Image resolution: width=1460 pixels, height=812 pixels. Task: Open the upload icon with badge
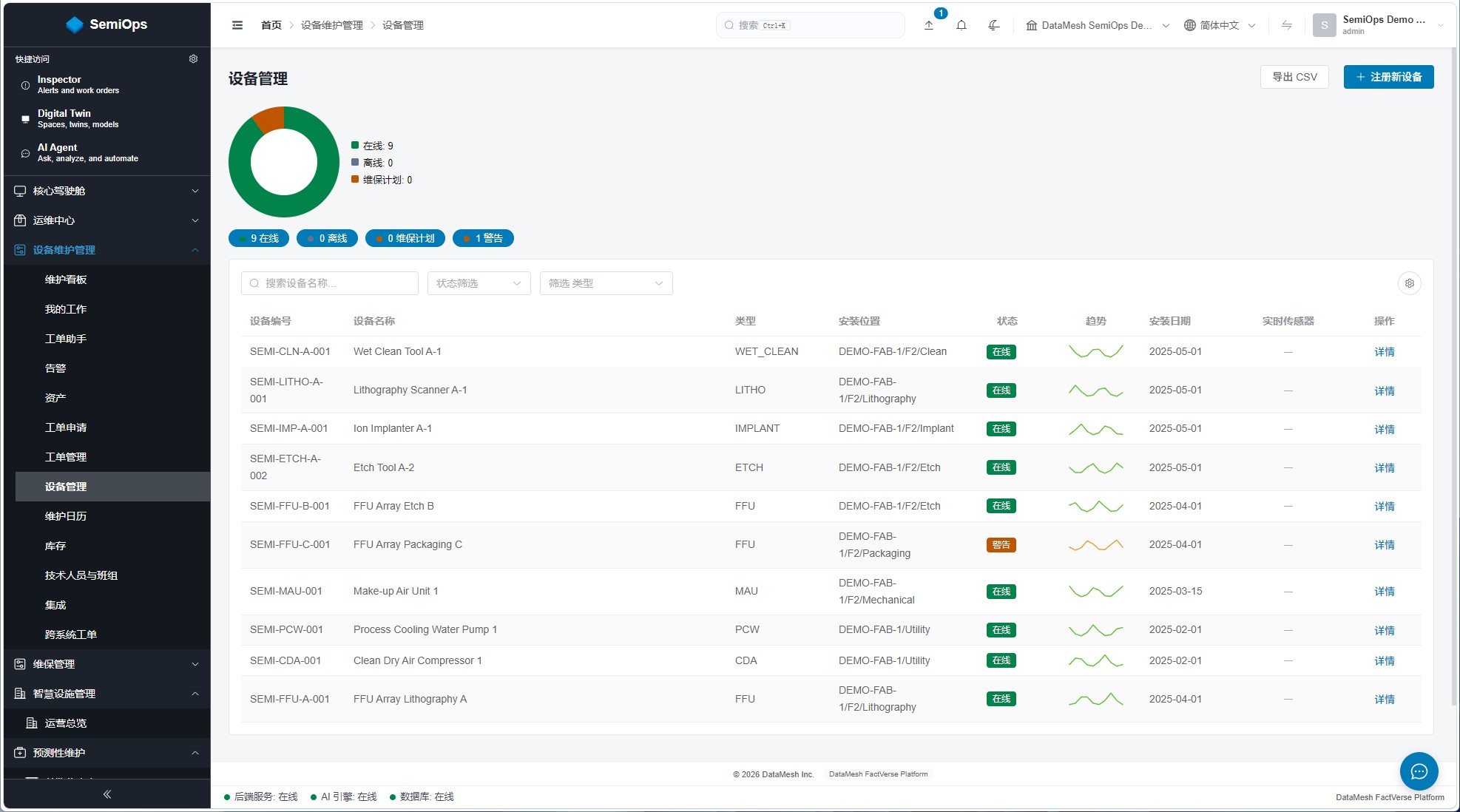929,25
